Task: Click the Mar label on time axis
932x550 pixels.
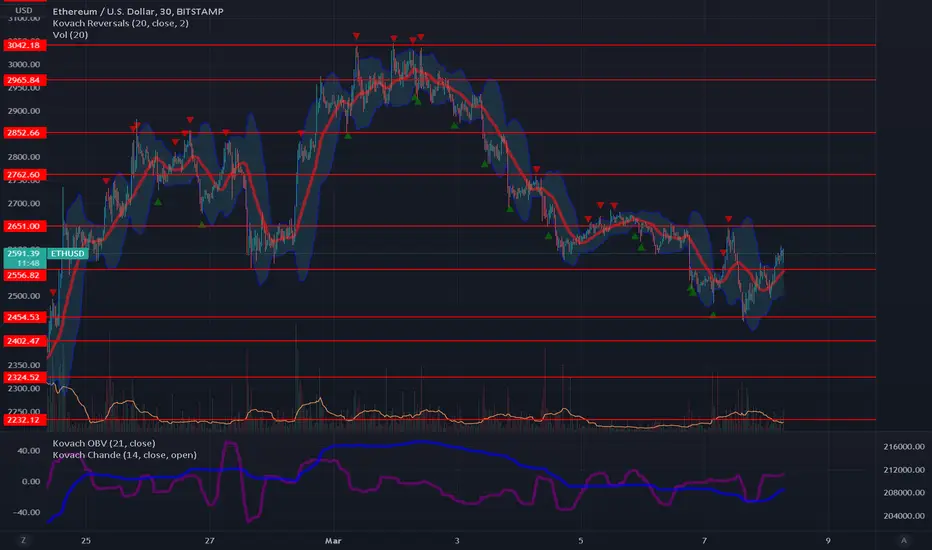Action: point(333,541)
